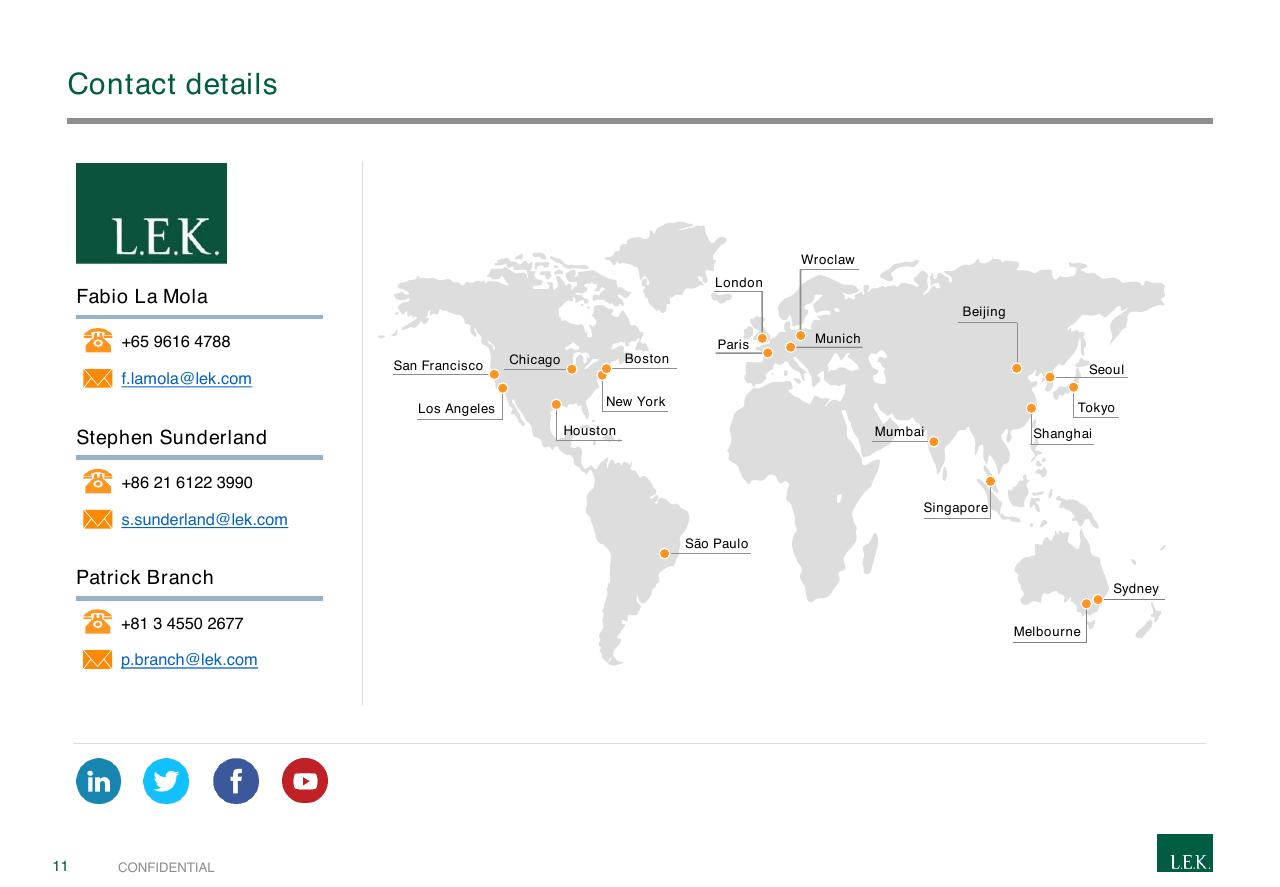Click the orange Mumbai map marker

934,441
